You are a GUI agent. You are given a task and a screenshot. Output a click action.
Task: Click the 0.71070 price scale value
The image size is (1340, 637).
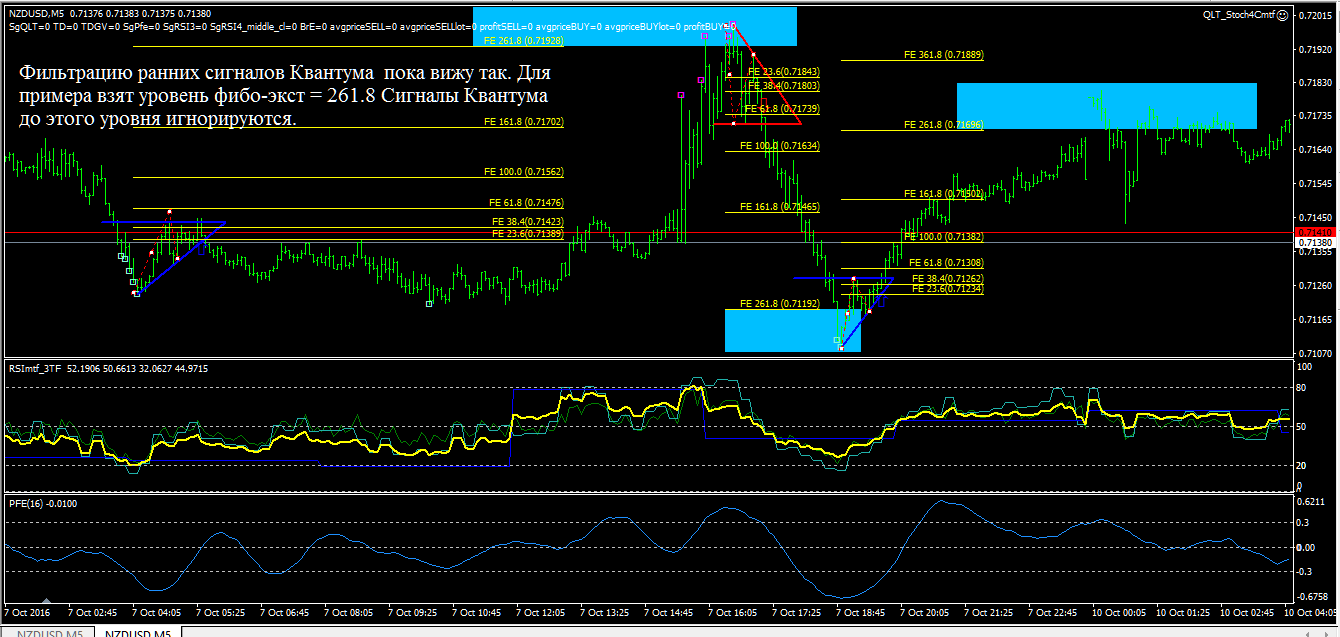(1317, 354)
